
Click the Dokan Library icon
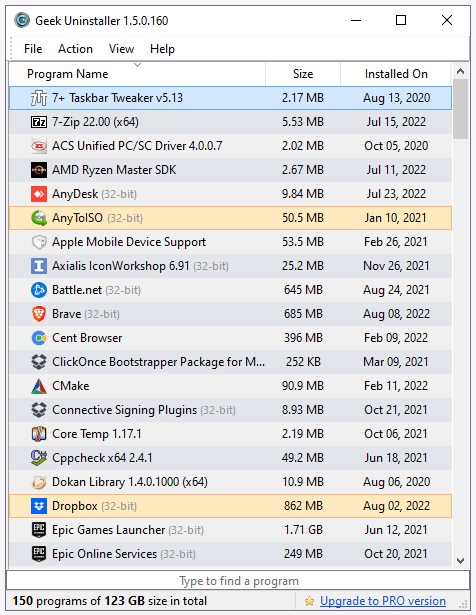coord(39,482)
